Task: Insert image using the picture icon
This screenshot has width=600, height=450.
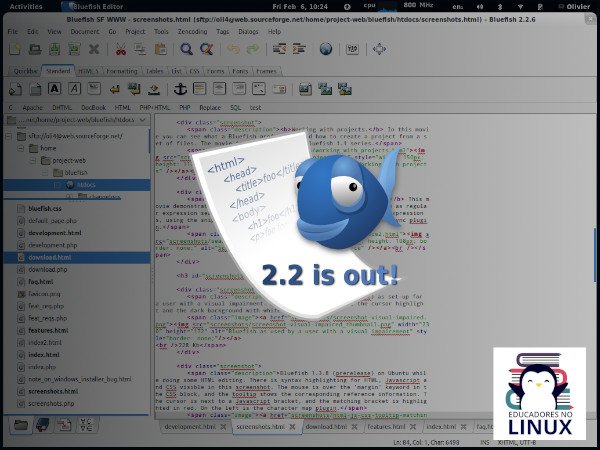Action: tap(305, 89)
